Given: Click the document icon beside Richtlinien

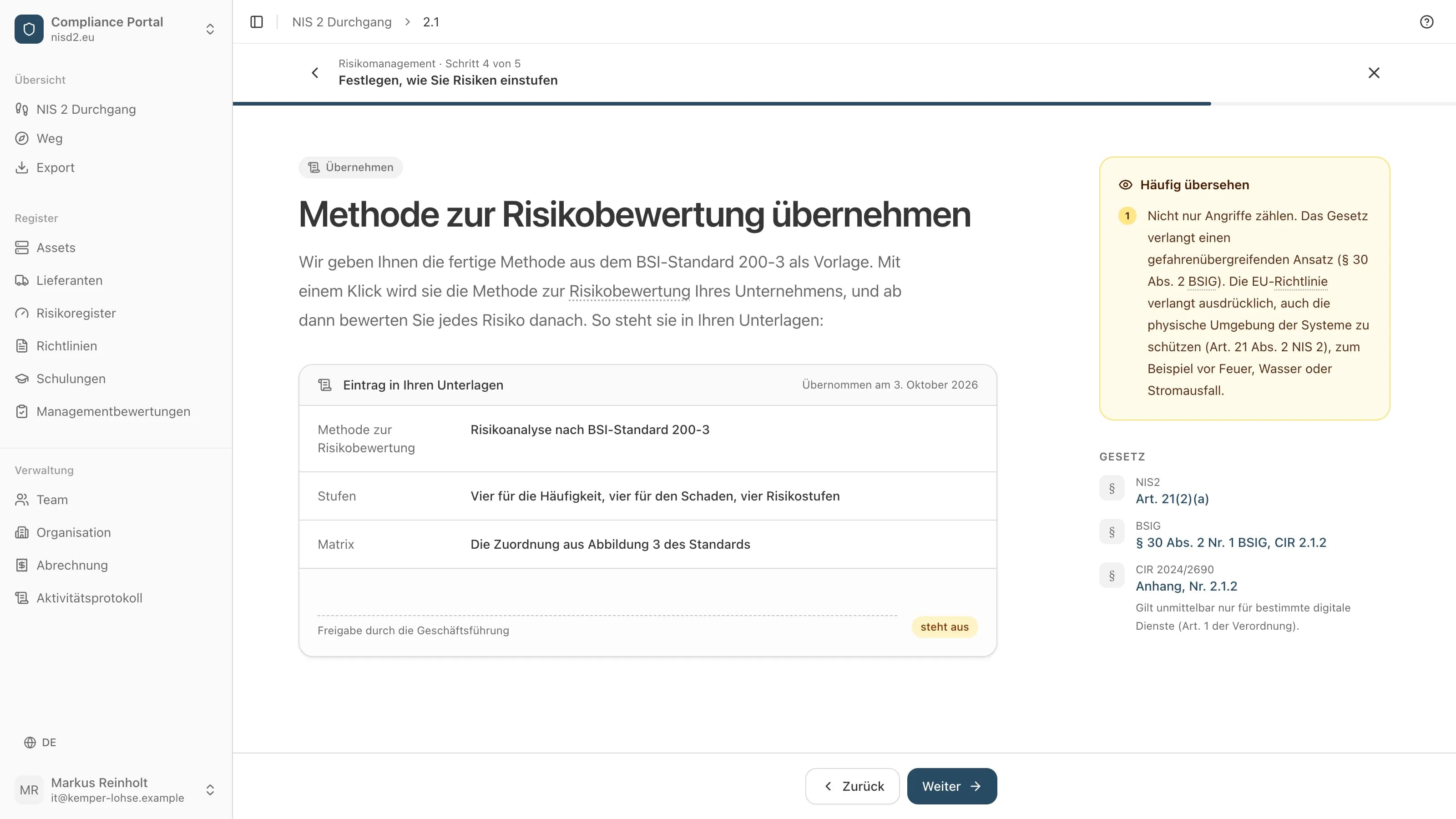Looking at the screenshot, I should click(22, 346).
